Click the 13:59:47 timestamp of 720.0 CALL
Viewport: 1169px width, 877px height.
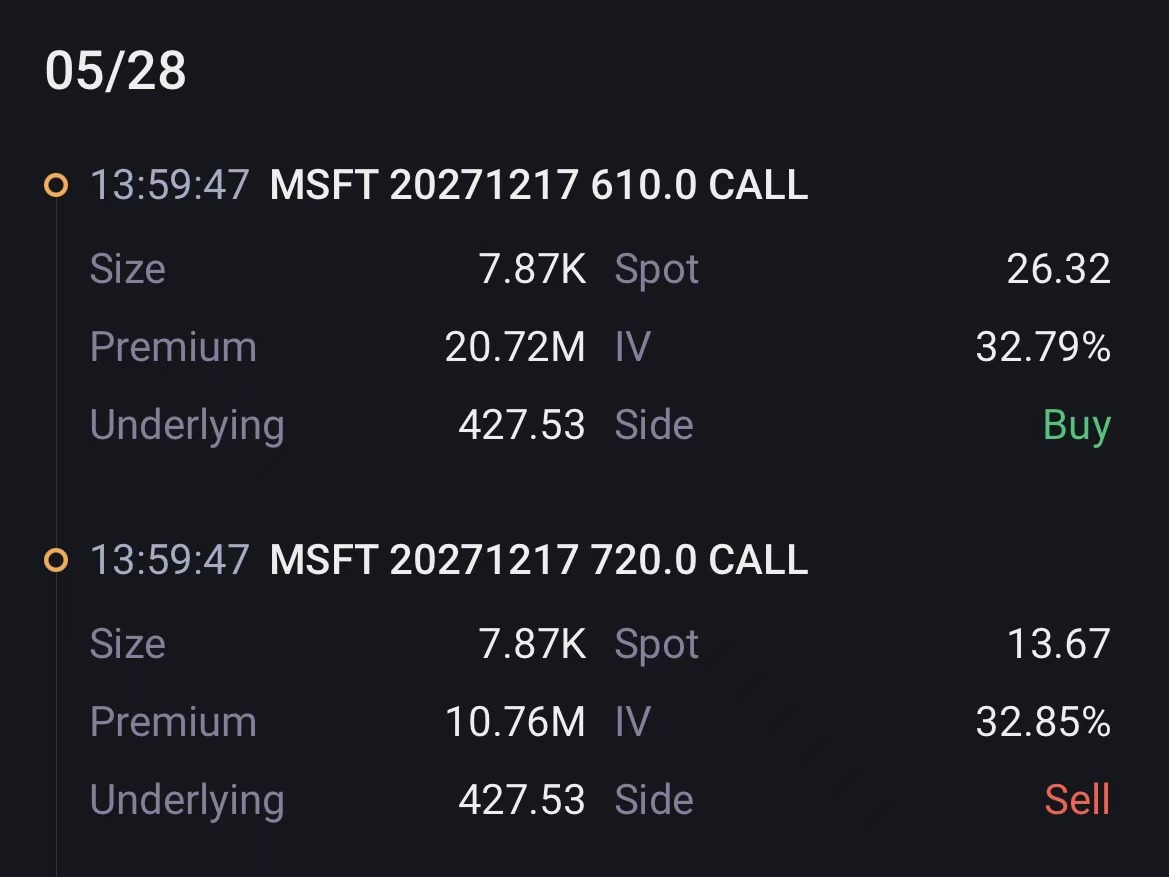169,560
